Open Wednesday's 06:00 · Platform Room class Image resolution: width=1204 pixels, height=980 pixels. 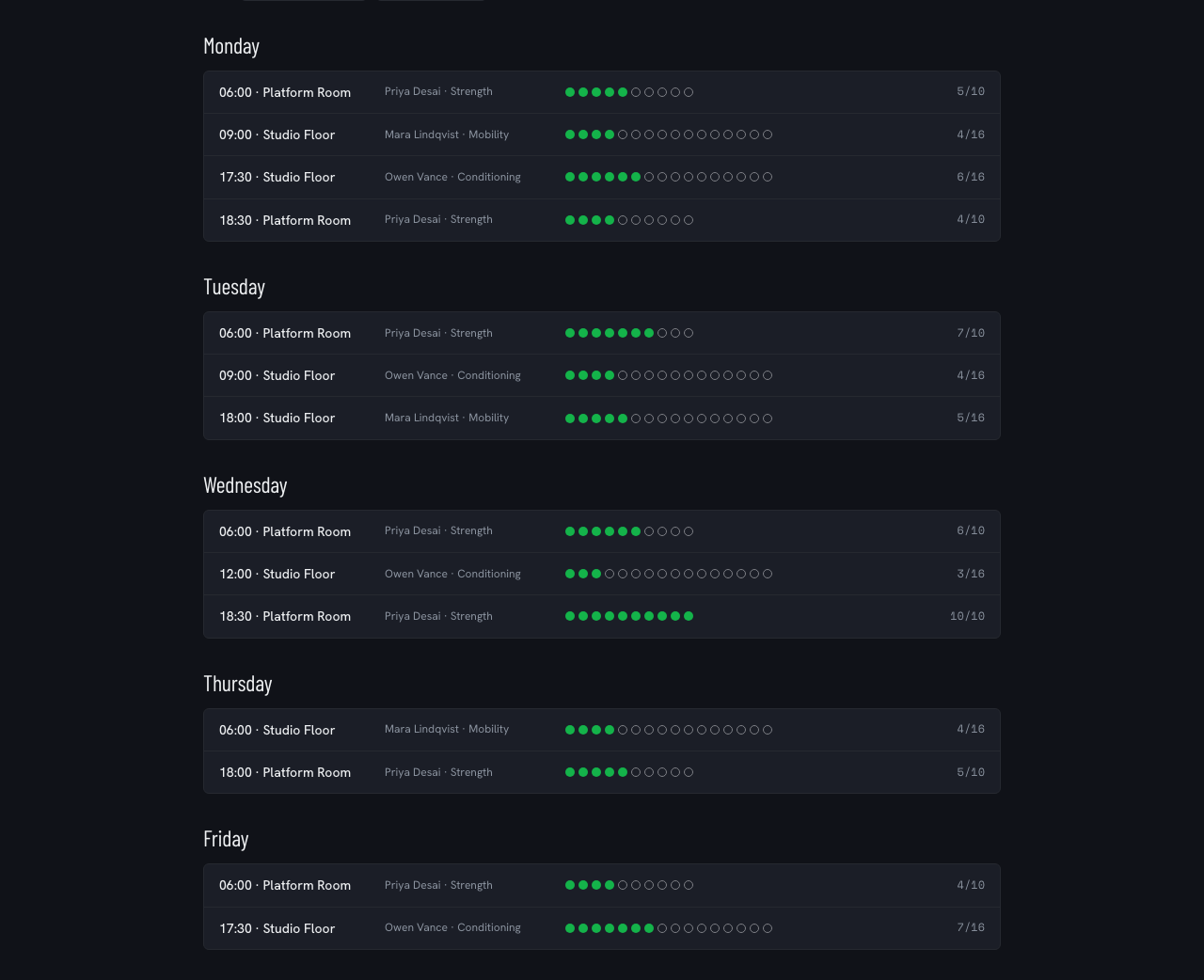(x=602, y=531)
